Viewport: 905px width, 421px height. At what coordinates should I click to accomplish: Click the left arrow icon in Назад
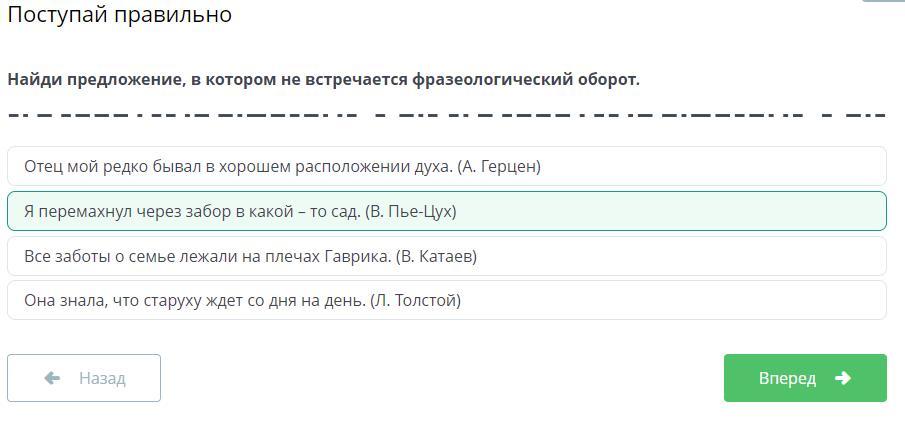click(53, 378)
